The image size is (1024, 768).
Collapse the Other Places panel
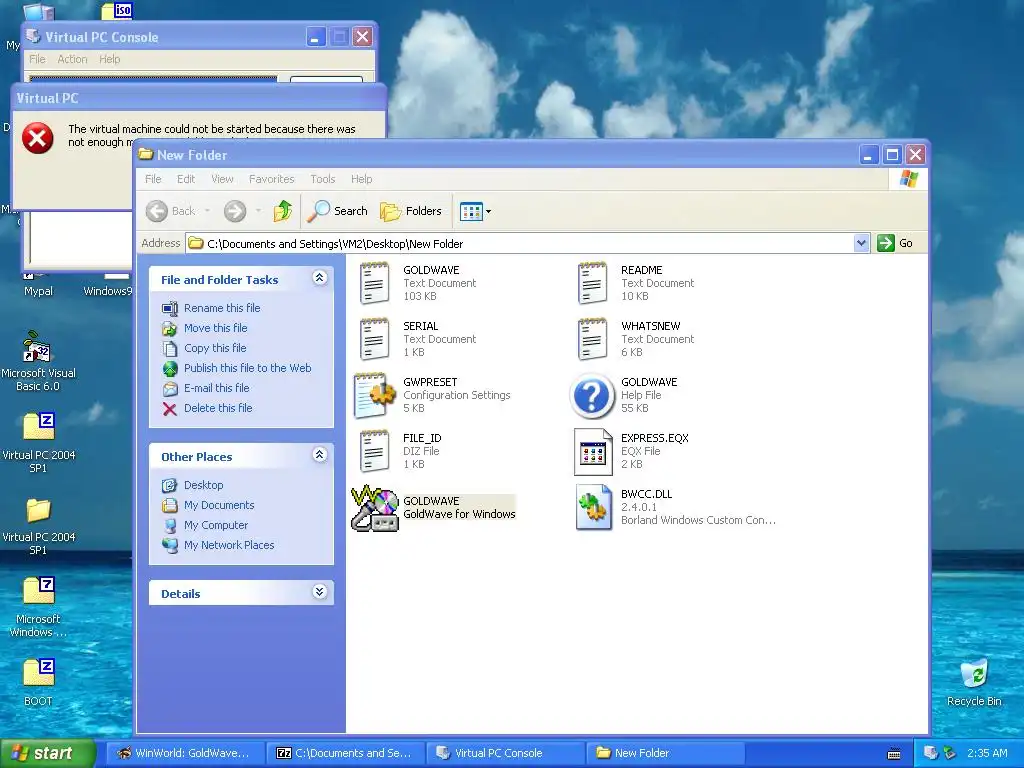point(319,455)
